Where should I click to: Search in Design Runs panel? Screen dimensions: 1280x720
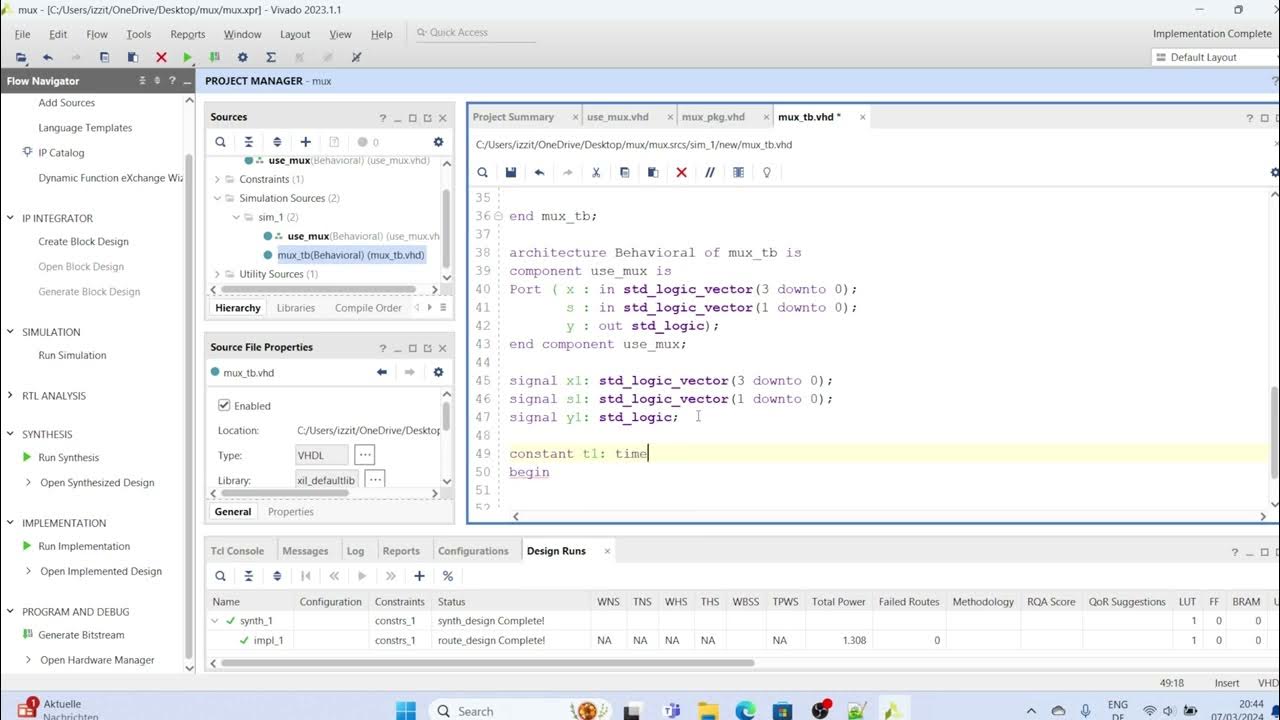tap(221, 576)
